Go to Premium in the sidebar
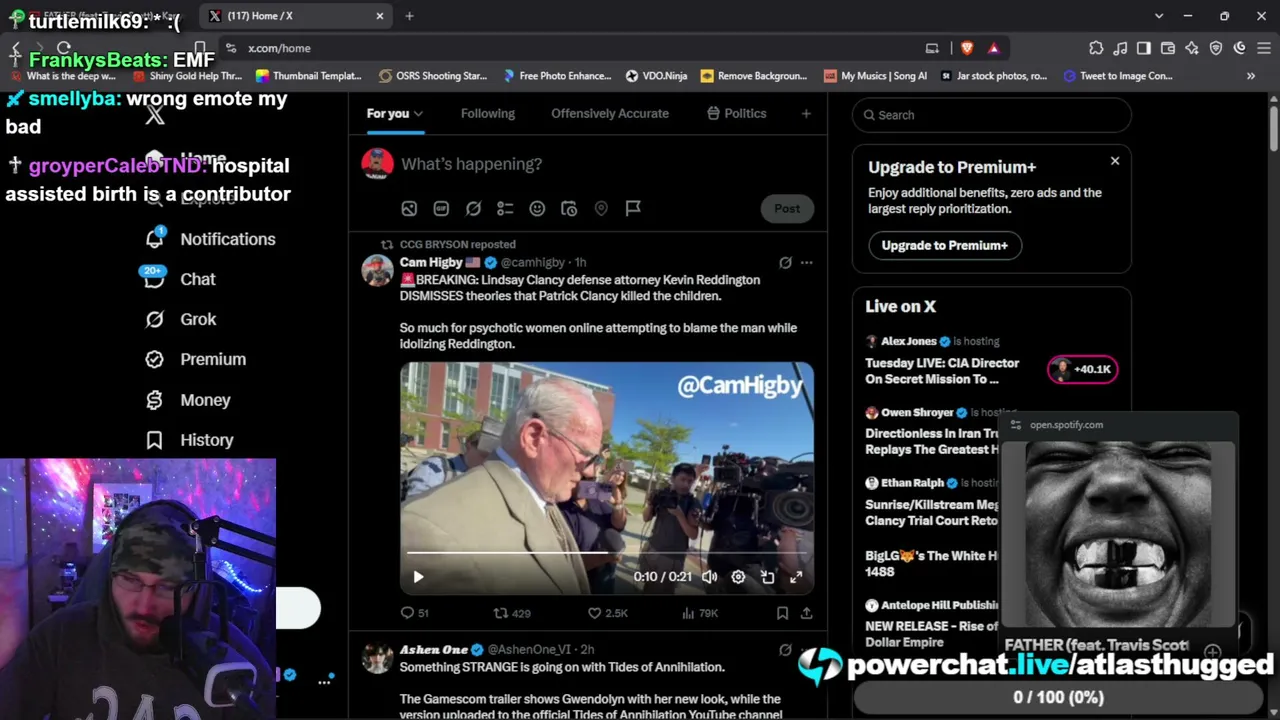The width and height of the screenshot is (1280, 720). [196, 359]
